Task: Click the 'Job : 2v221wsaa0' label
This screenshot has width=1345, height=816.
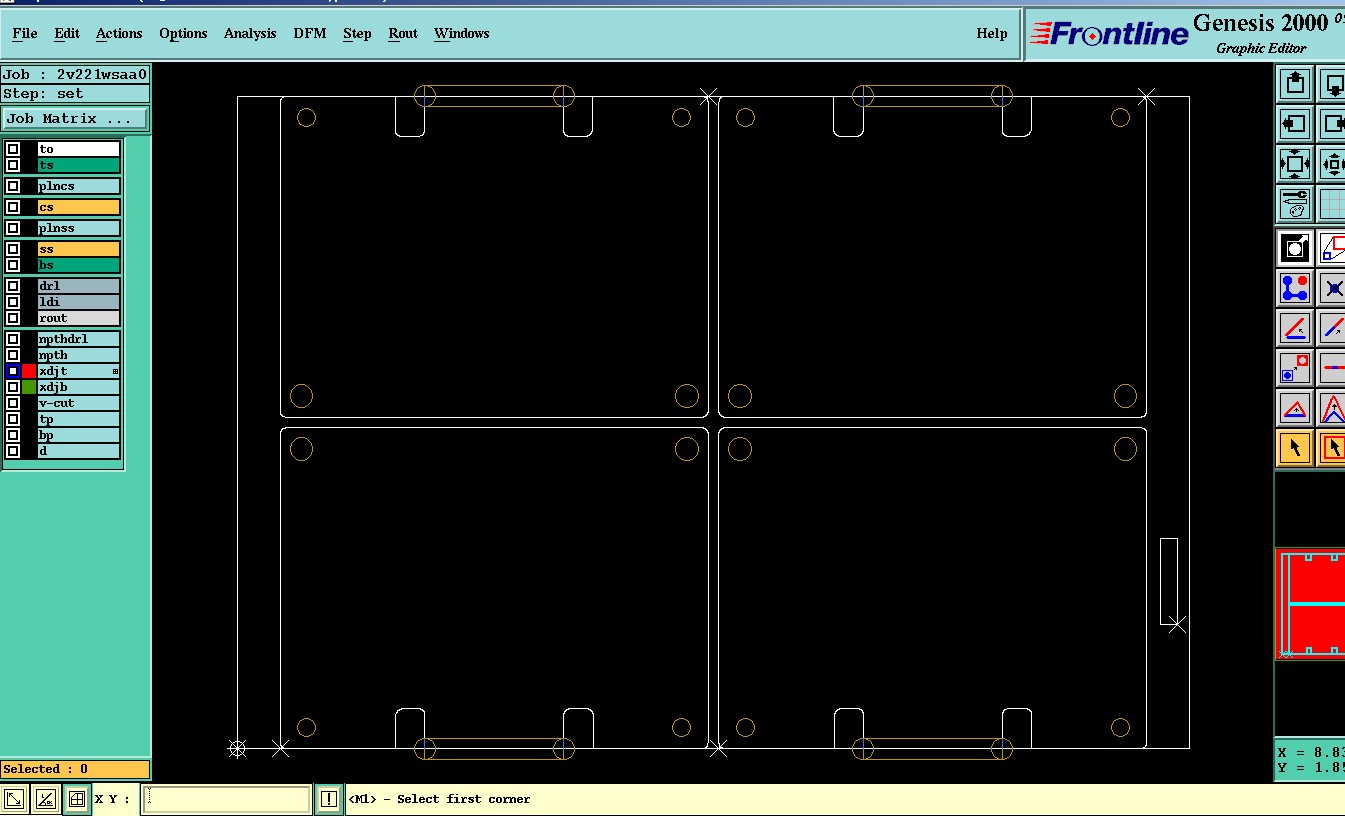Action: [75, 74]
